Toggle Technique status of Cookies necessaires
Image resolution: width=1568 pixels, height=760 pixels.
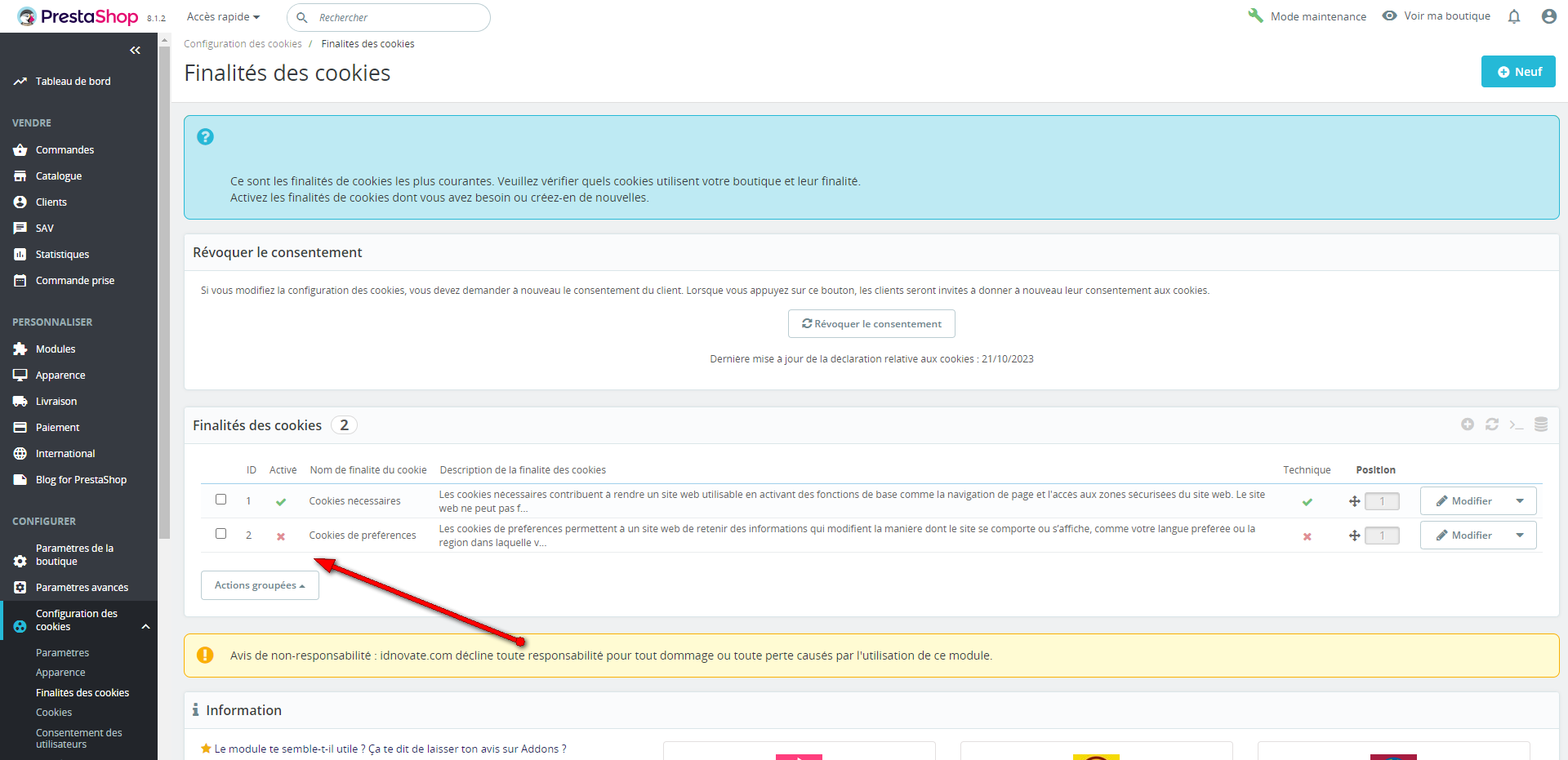(x=1307, y=502)
